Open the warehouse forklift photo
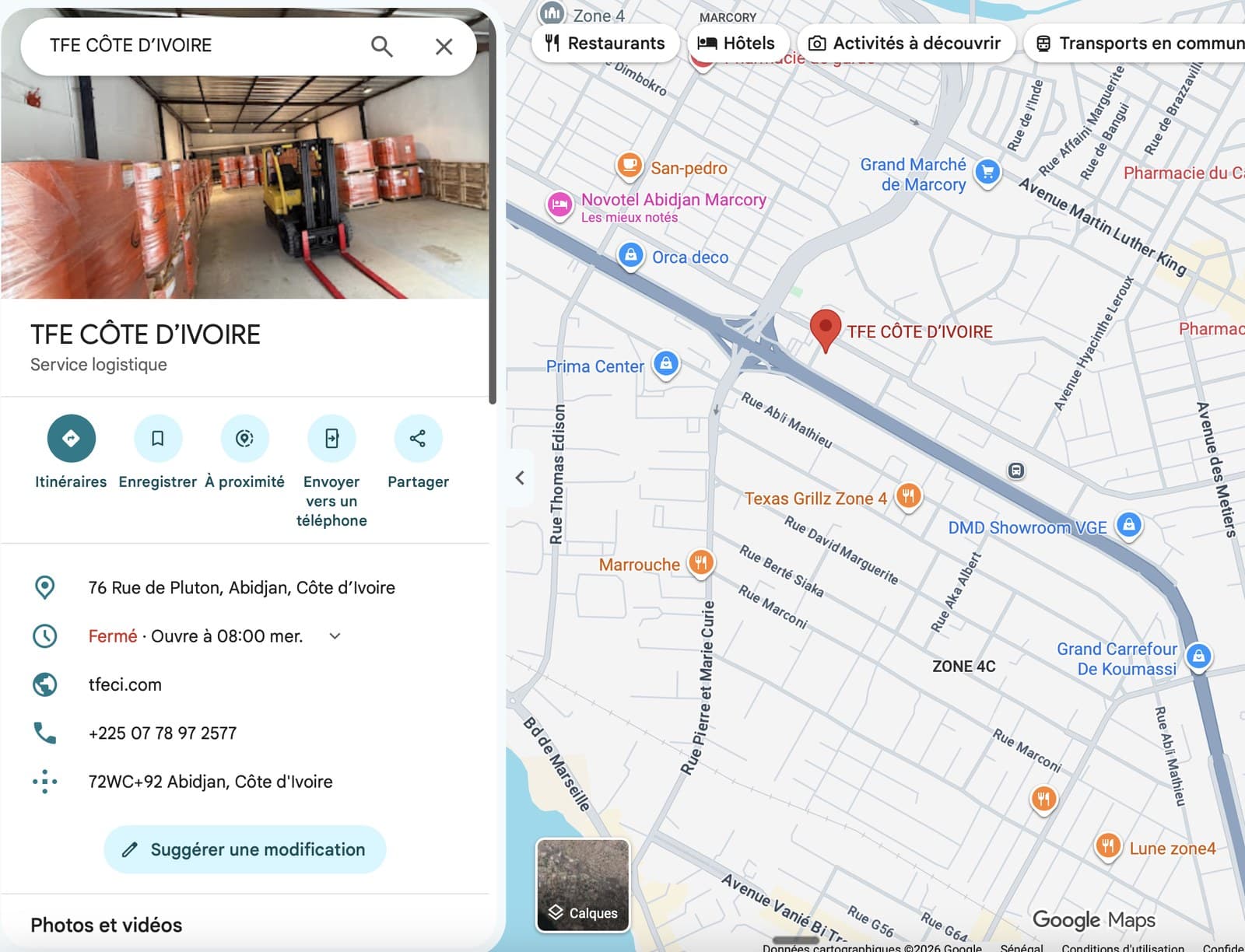Image resolution: width=1245 pixels, height=952 pixels. pos(244,187)
